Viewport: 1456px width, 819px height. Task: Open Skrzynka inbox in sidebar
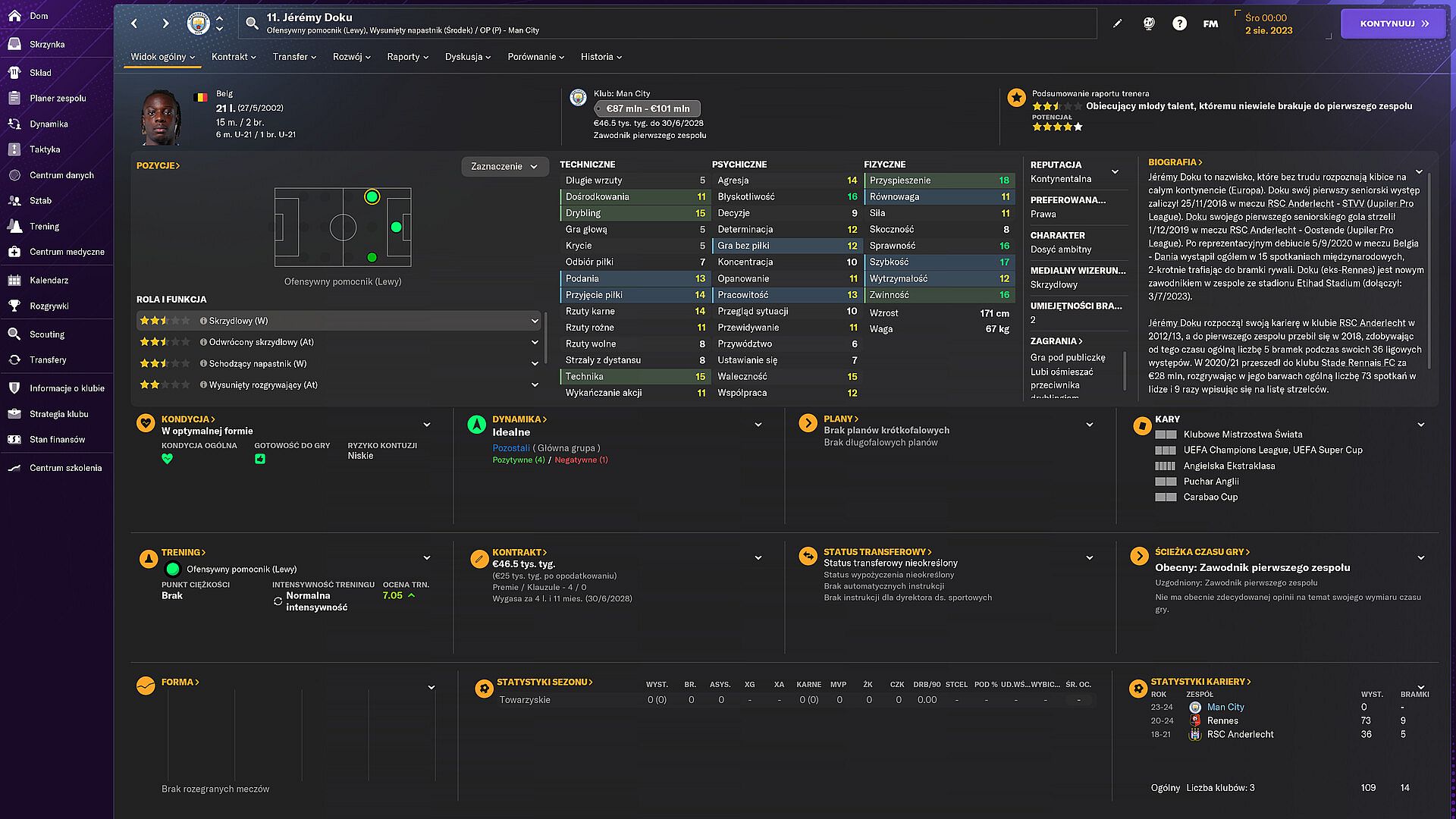pyautogui.click(x=47, y=44)
